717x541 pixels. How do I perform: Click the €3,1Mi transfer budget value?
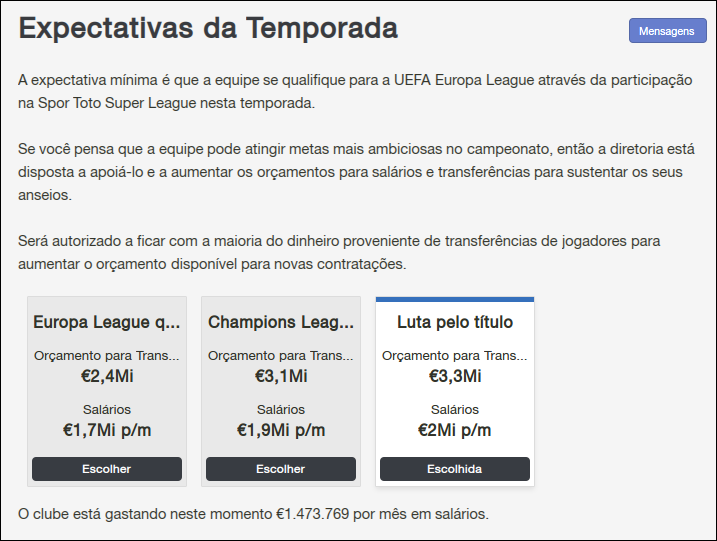click(281, 376)
